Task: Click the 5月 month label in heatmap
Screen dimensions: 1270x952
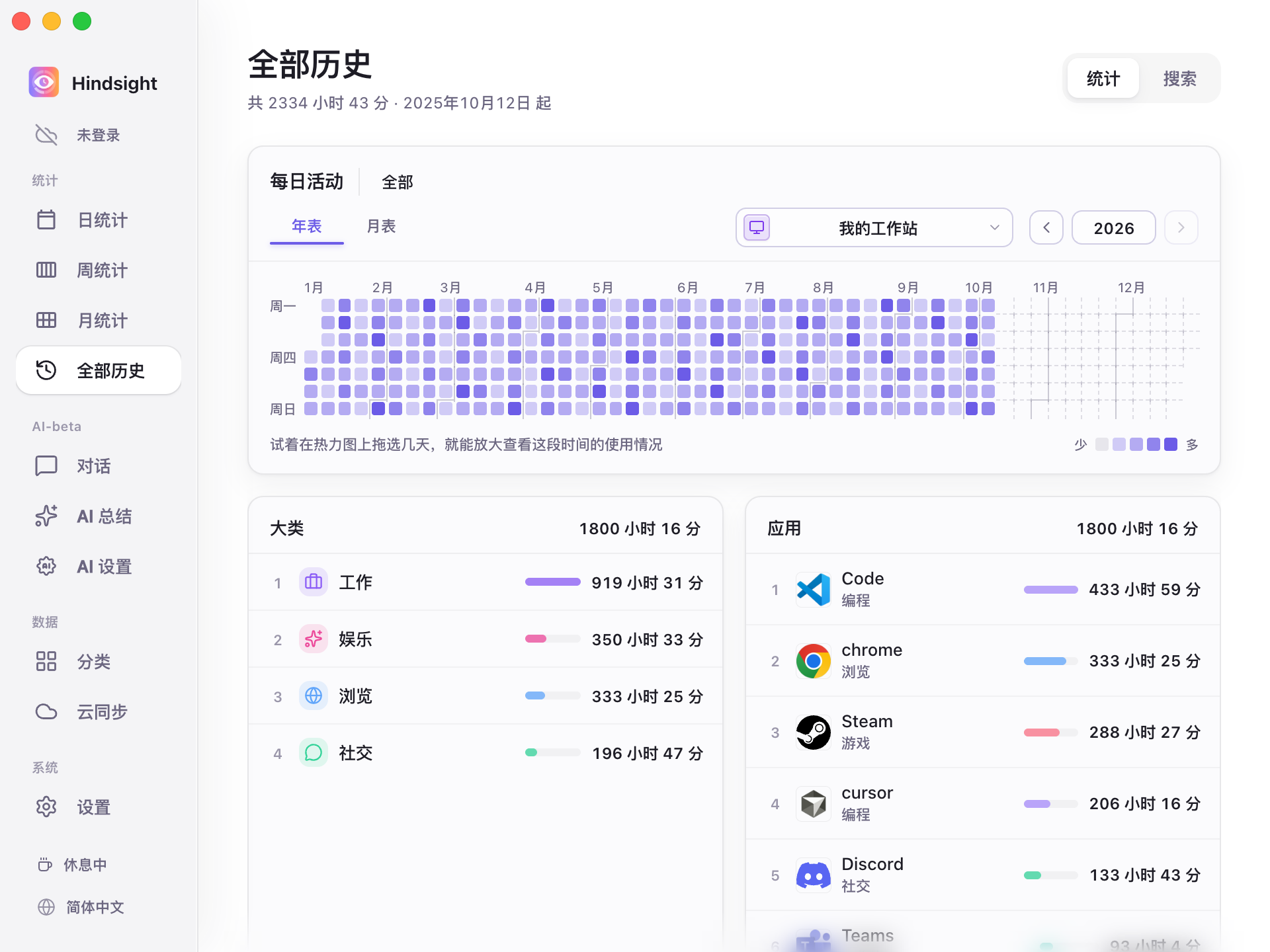Action: 603,288
